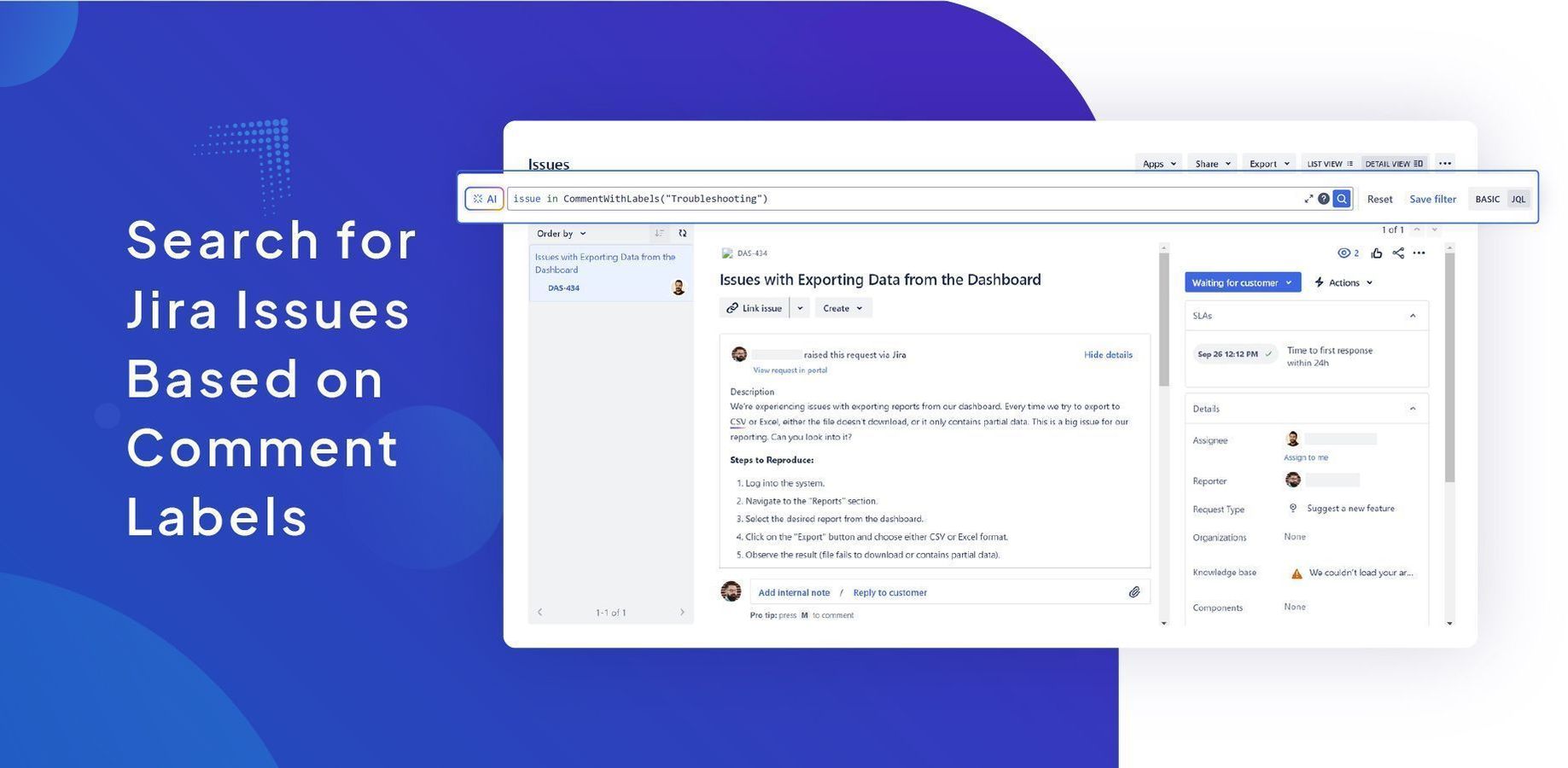This screenshot has height=768, width=1568.
Task: Click Suggest a new feature request type
Action: coord(1350,509)
